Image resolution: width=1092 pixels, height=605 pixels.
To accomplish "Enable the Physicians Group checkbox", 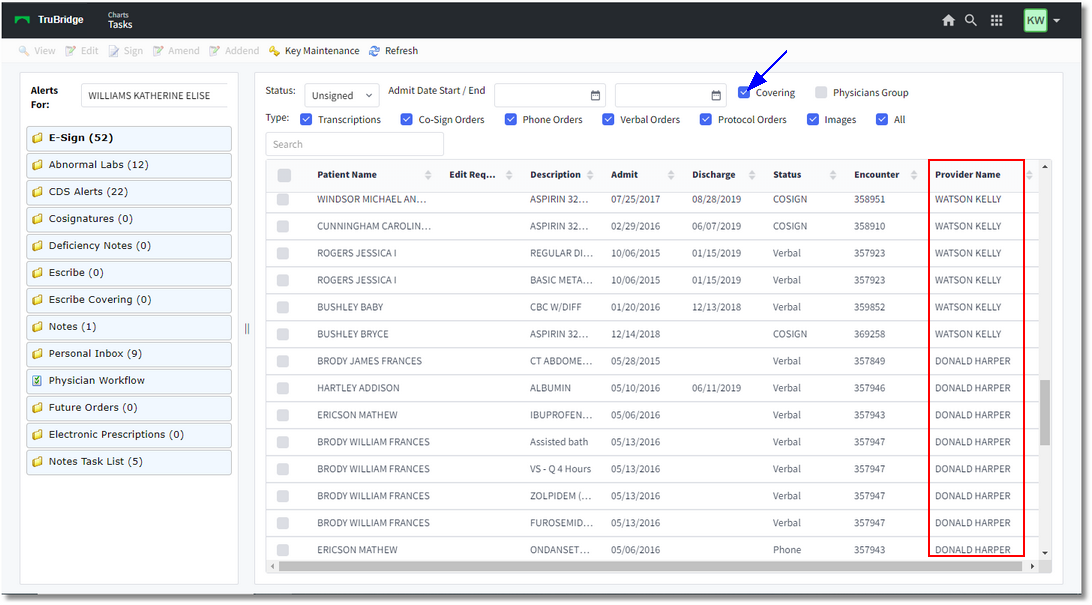I will pos(821,93).
